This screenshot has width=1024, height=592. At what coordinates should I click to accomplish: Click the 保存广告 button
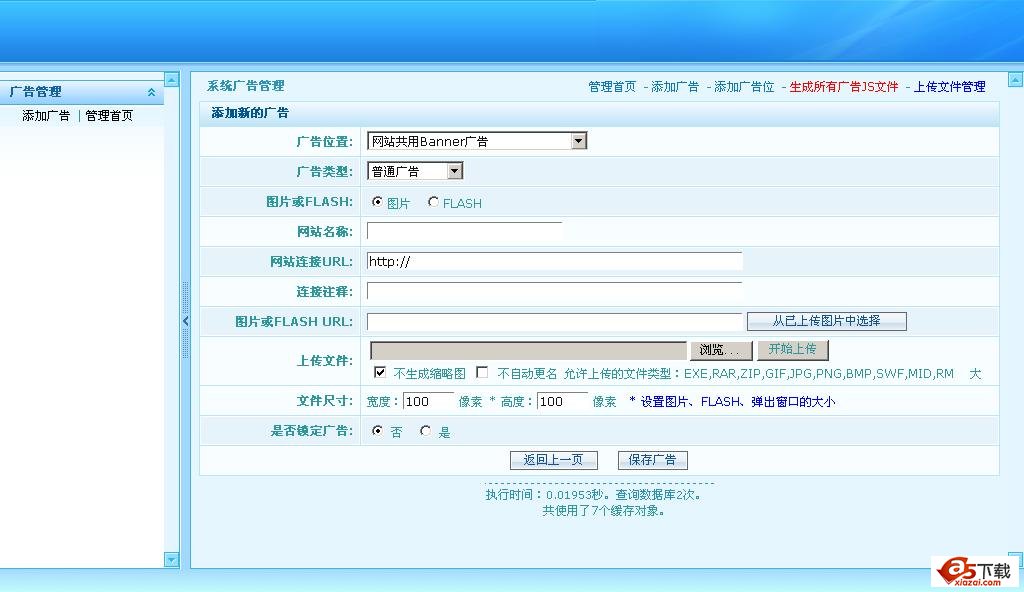pyautogui.click(x=652, y=460)
